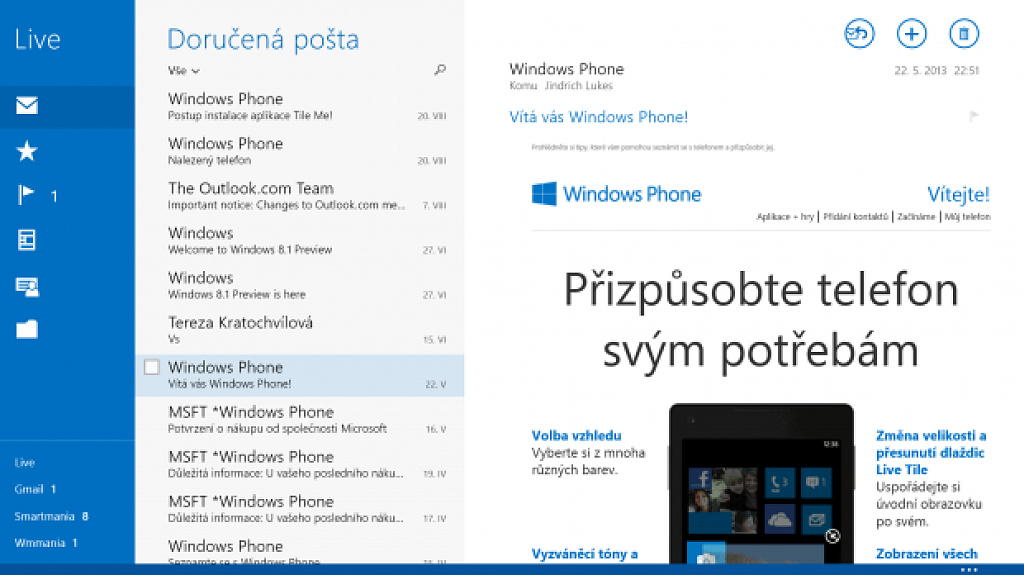Open Potvrzení o nákupu od společnosti Microsoft

pyautogui.click(x=300, y=419)
